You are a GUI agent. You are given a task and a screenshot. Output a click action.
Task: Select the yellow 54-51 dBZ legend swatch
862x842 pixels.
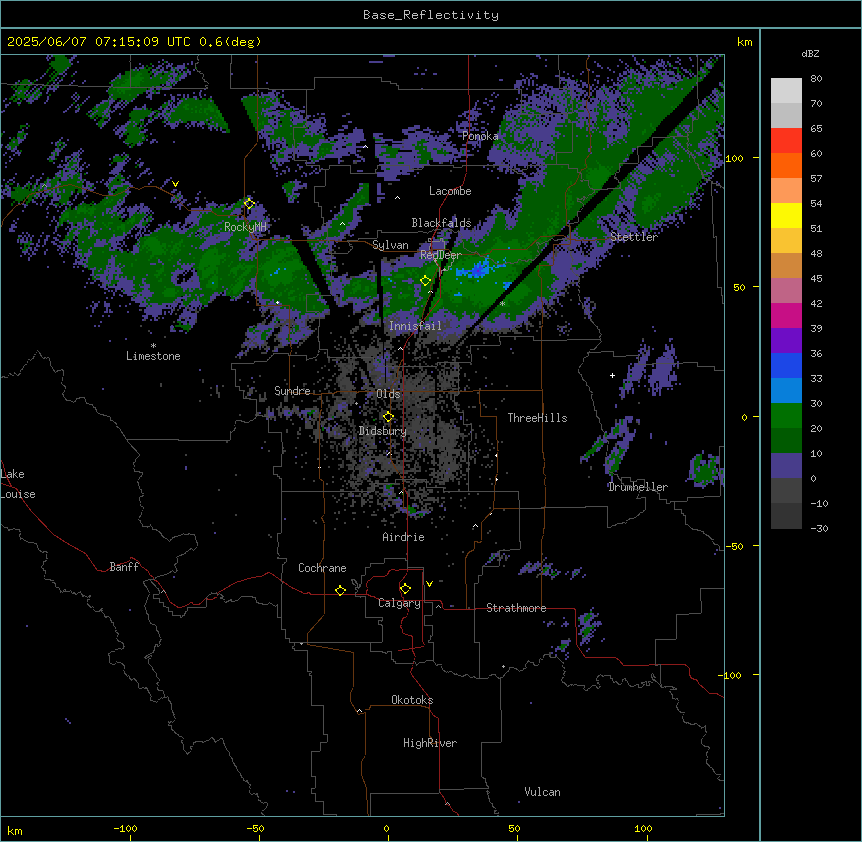coord(786,215)
